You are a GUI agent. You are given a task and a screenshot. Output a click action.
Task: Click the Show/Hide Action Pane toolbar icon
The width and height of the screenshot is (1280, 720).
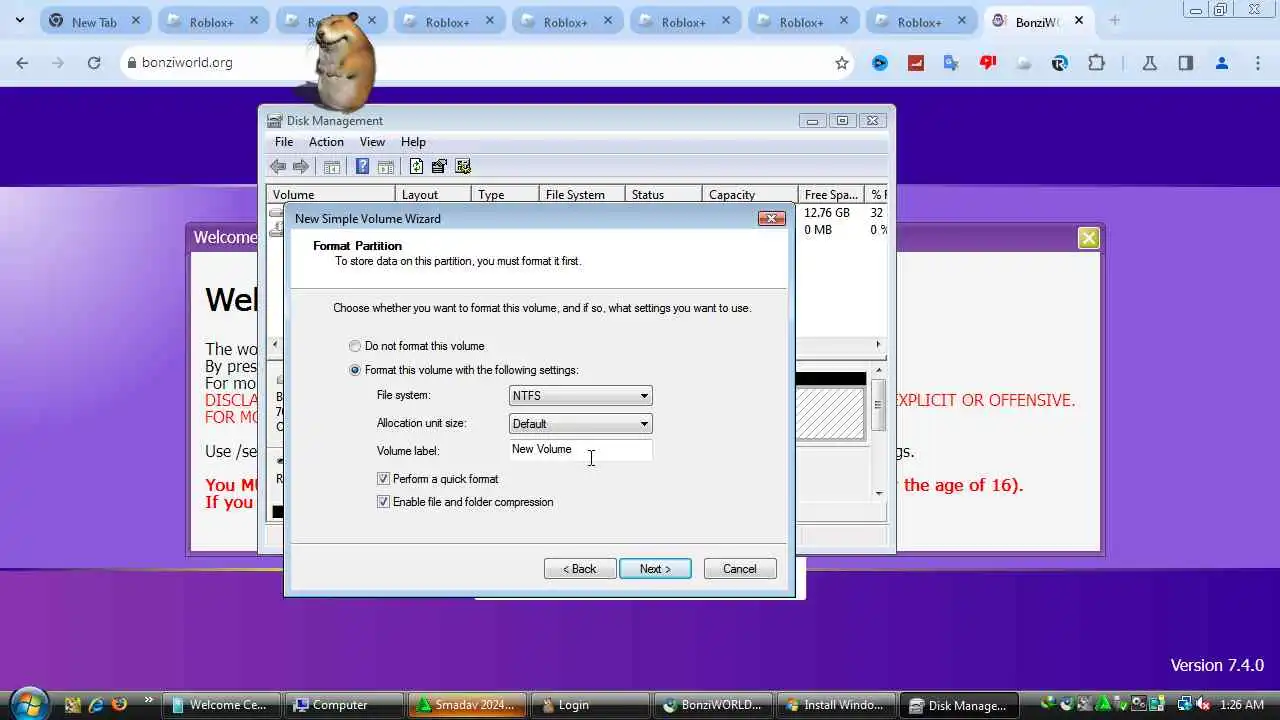pyautogui.click(x=386, y=167)
